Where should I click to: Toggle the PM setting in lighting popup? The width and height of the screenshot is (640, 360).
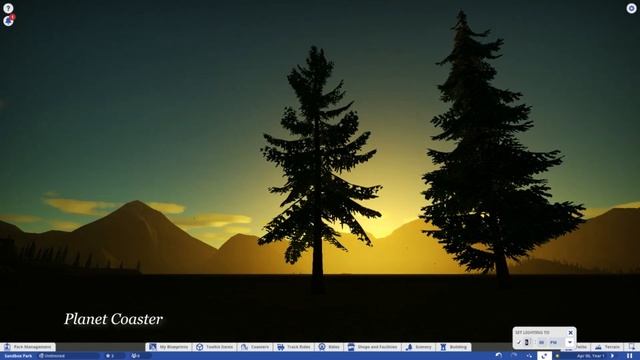click(x=553, y=342)
